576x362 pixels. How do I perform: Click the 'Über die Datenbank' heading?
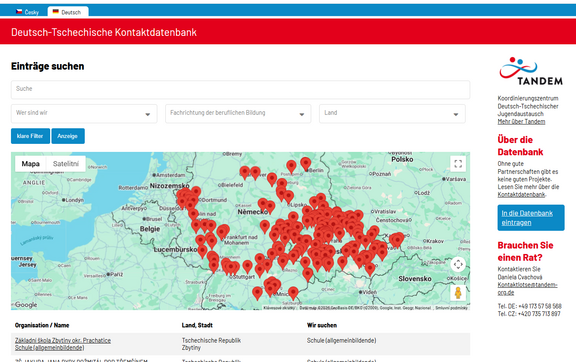point(520,146)
